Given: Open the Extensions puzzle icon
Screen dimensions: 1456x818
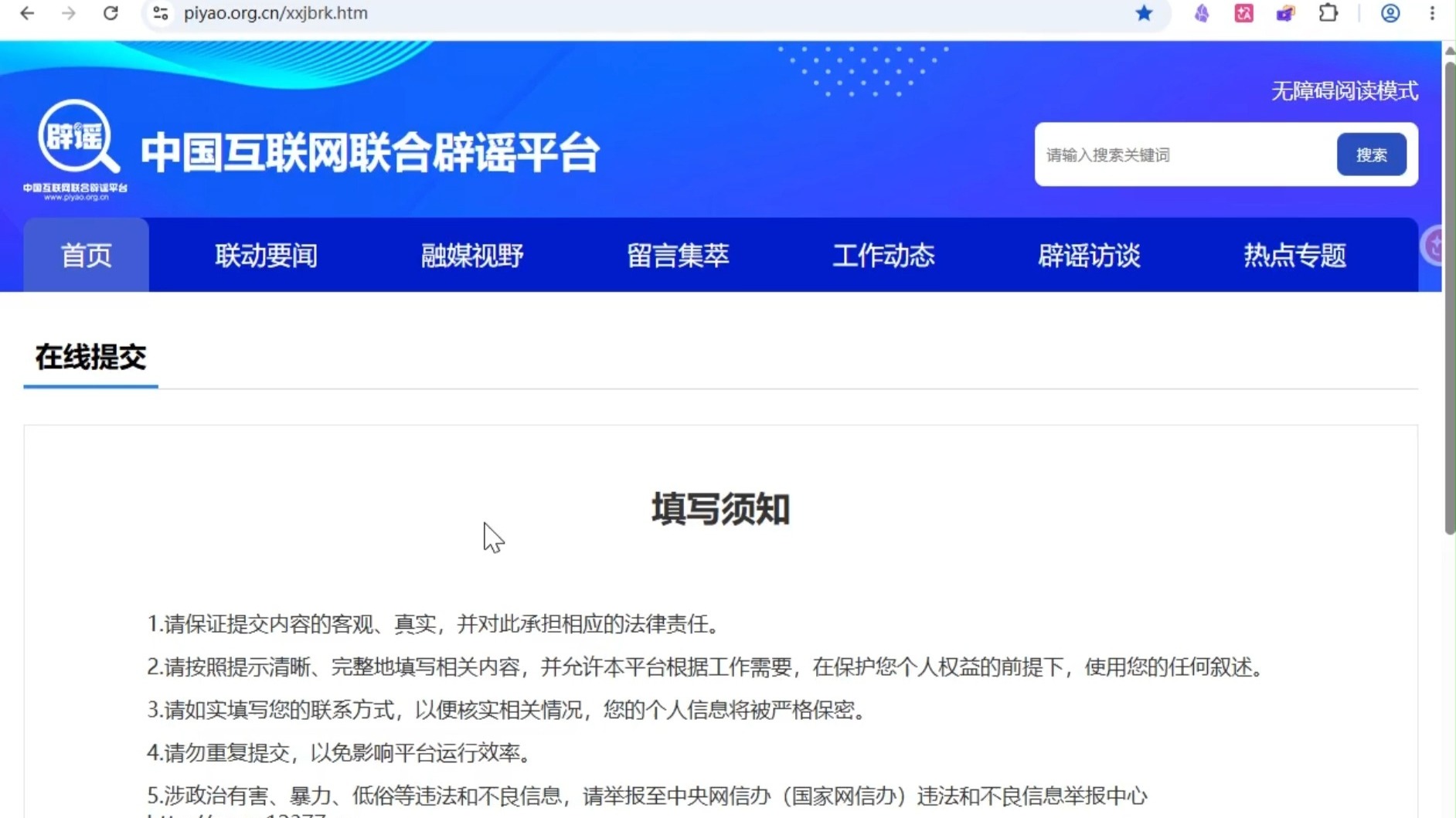Looking at the screenshot, I should pyautogui.click(x=1328, y=13).
